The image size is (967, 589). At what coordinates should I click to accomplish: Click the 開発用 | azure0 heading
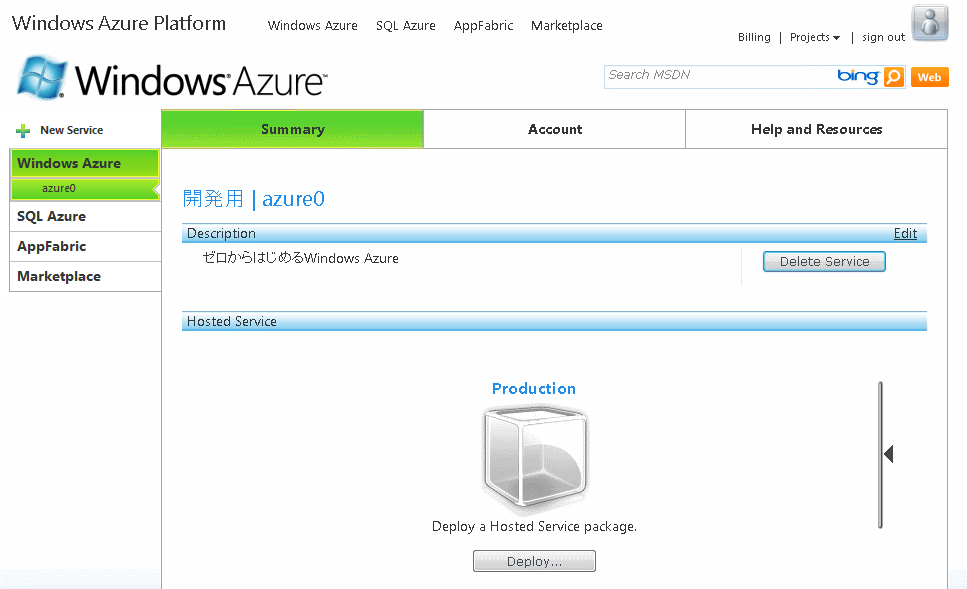click(x=253, y=199)
